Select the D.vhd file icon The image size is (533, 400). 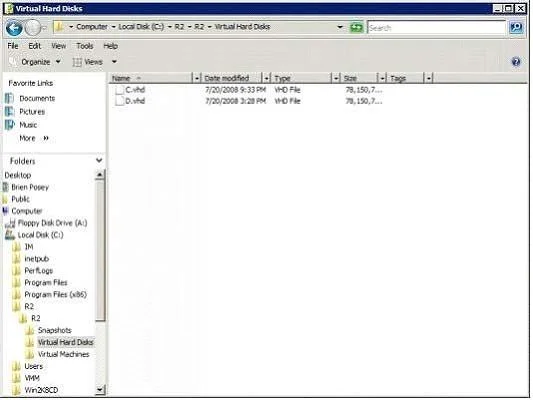[120, 101]
